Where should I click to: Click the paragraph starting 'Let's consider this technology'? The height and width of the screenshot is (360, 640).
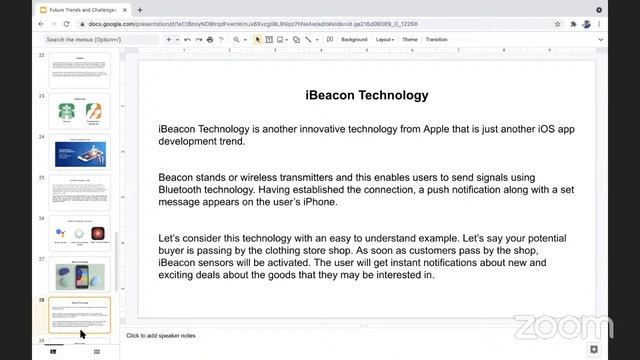(362, 256)
